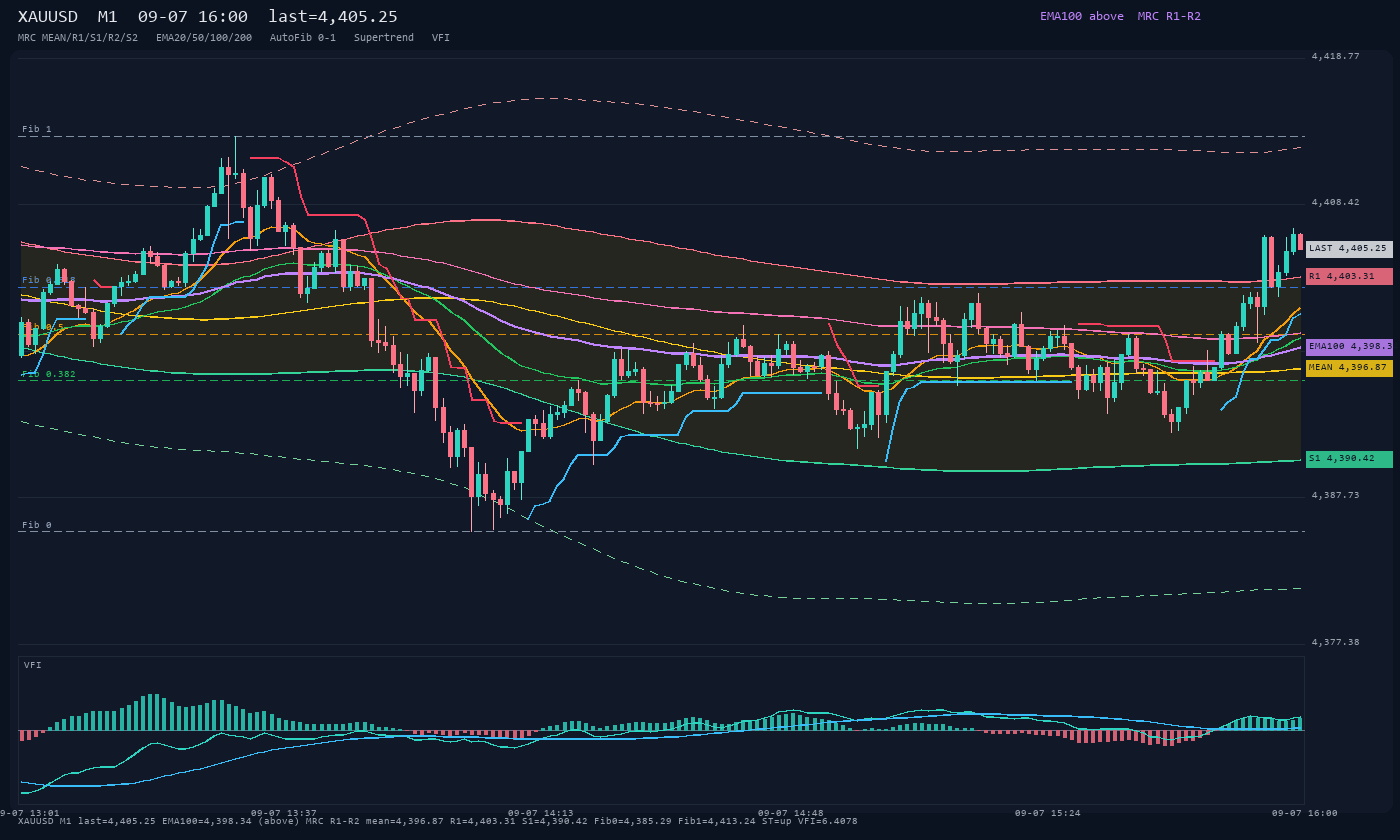Click the '09-07 14:13' time axis label
This screenshot has width=1400, height=840.
tap(541, 813)
